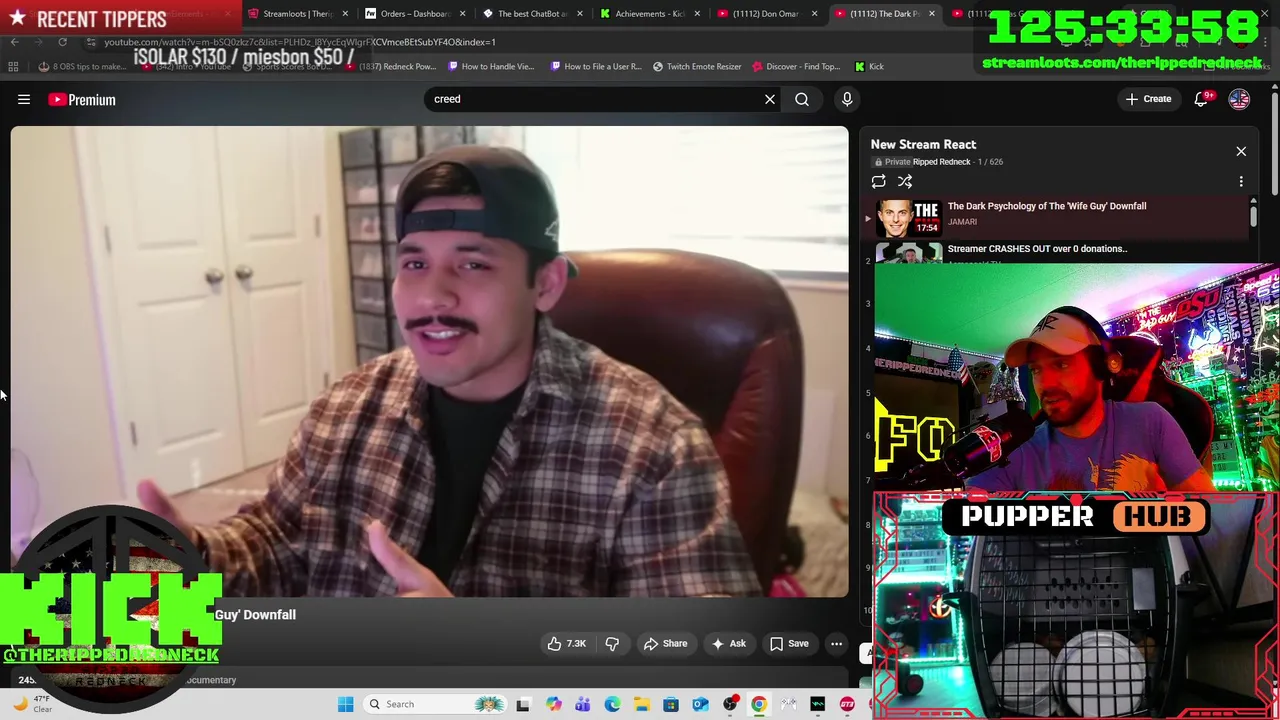This screenshot has width=1280, height=720.
Task: Close the New Stream React playlist panel
Action: click(1241, 151)
